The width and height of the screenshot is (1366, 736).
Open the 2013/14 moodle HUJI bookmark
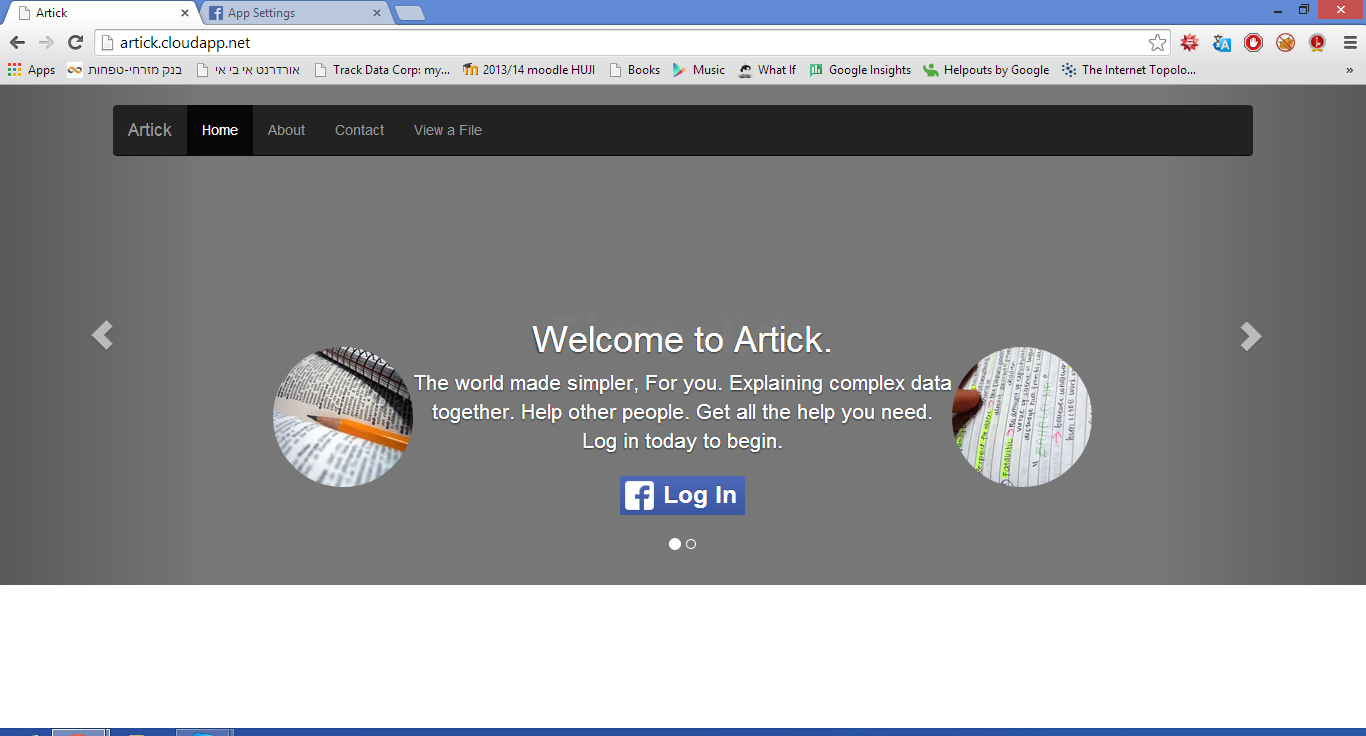point(529,70)
